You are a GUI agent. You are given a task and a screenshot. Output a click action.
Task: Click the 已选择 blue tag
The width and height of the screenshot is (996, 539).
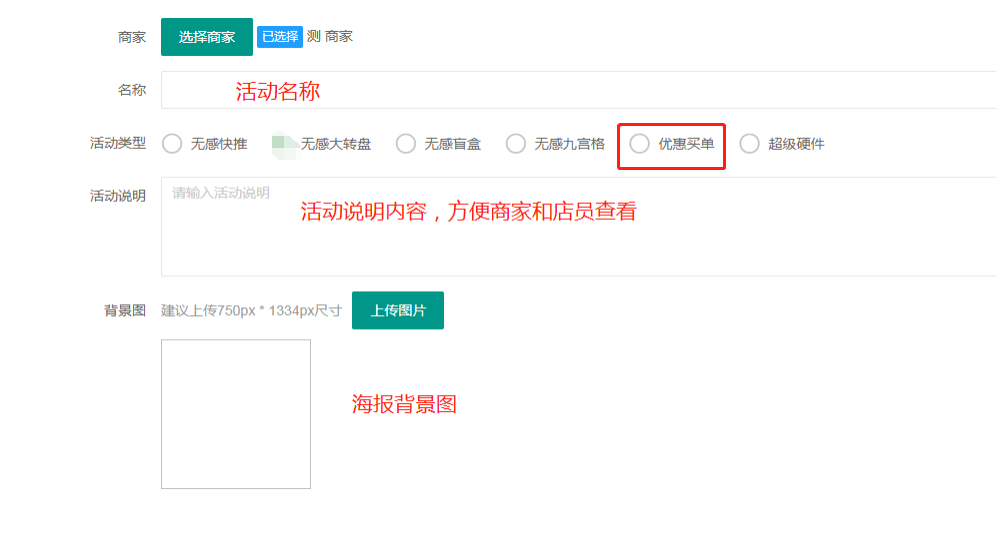pos(279,37)
